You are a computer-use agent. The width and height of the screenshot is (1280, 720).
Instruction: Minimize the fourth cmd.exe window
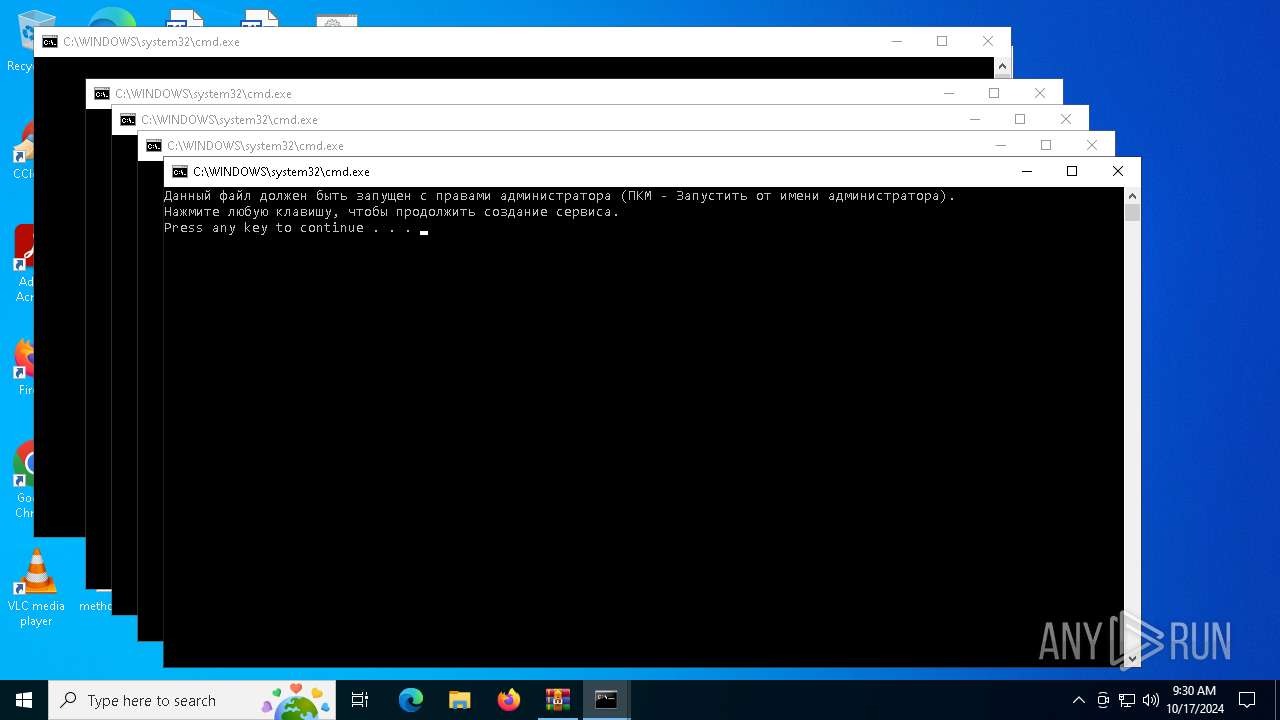pos(1000,145)
